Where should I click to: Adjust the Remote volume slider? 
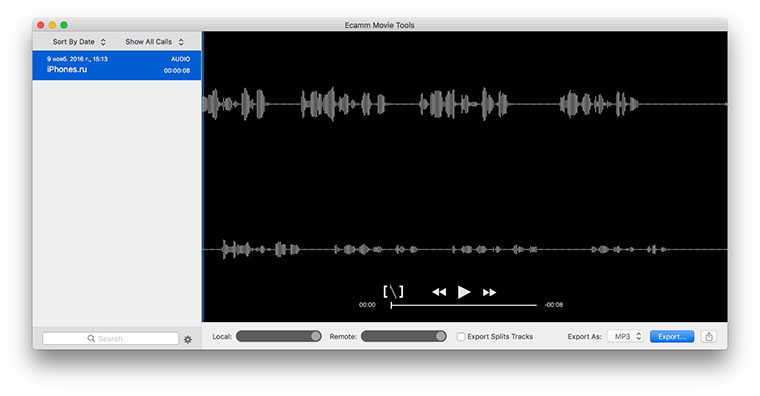point(404,336)
